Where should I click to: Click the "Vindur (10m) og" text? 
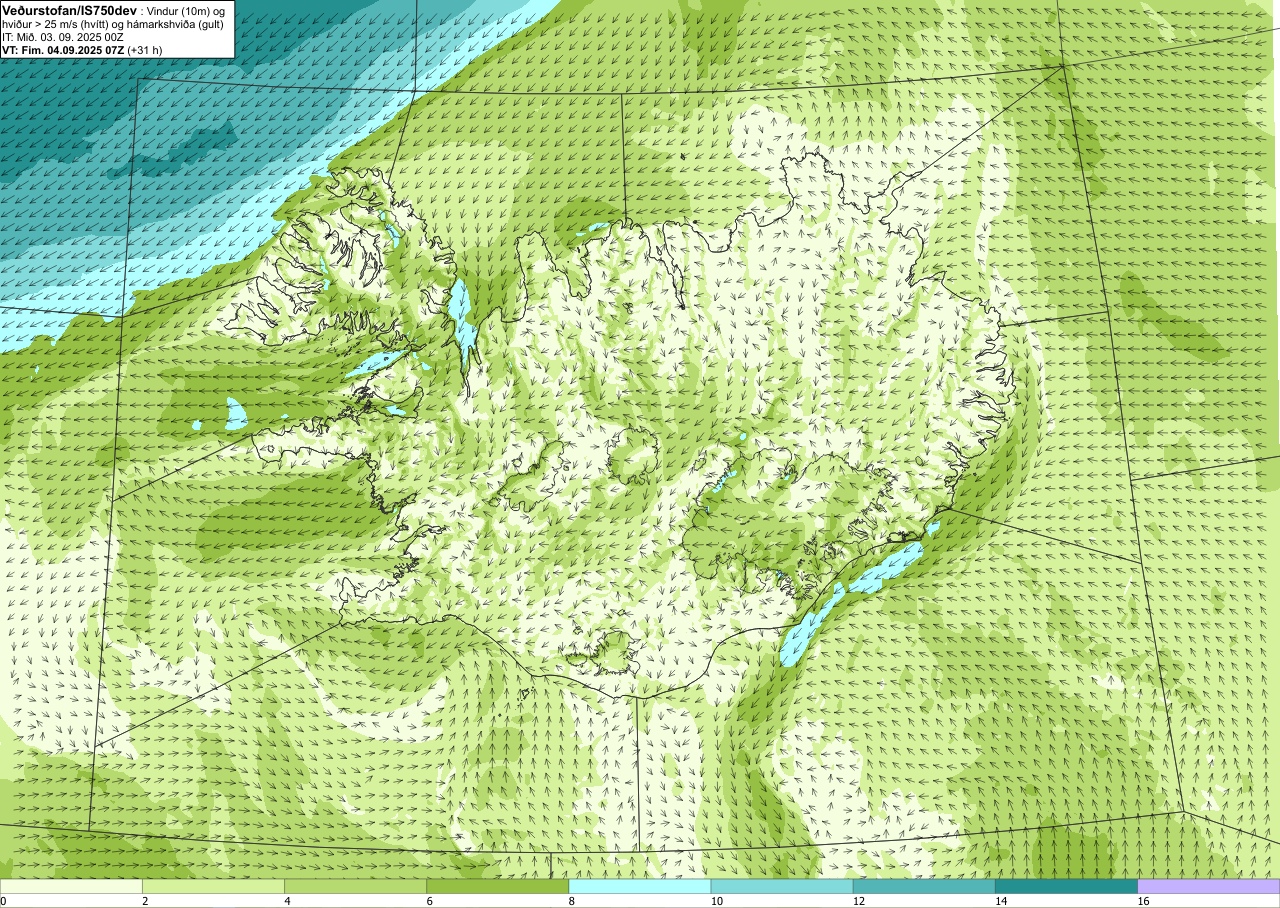point(186,10)
